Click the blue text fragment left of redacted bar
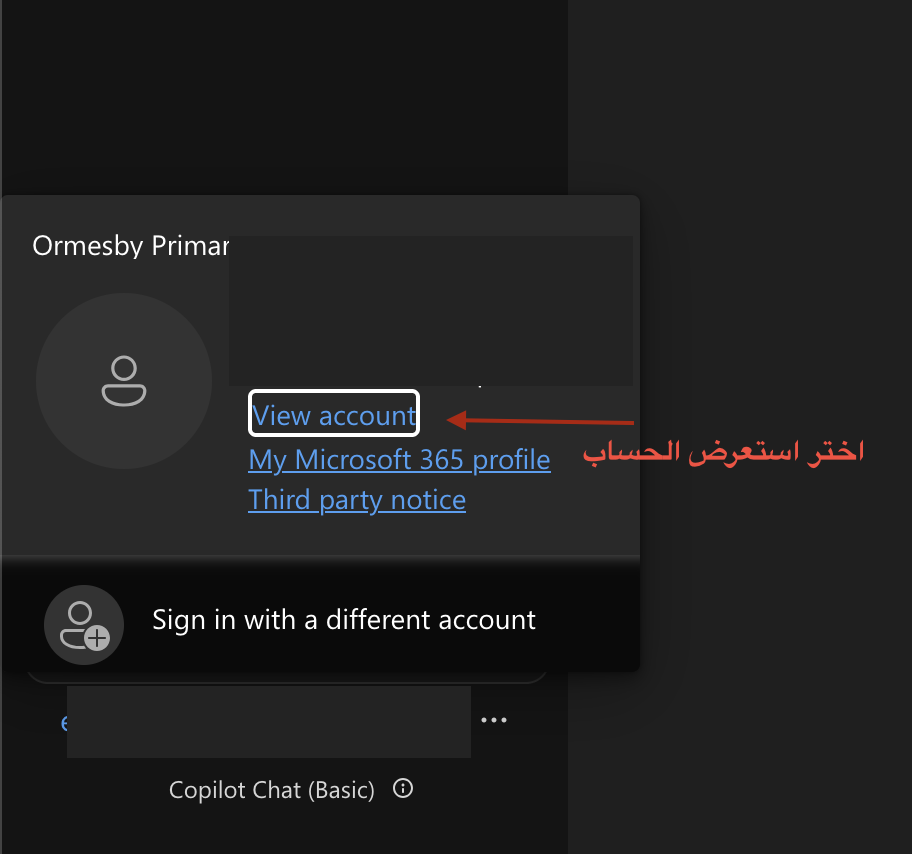The height and width of the screenshot is (854, 912). [x=64, y=722]
